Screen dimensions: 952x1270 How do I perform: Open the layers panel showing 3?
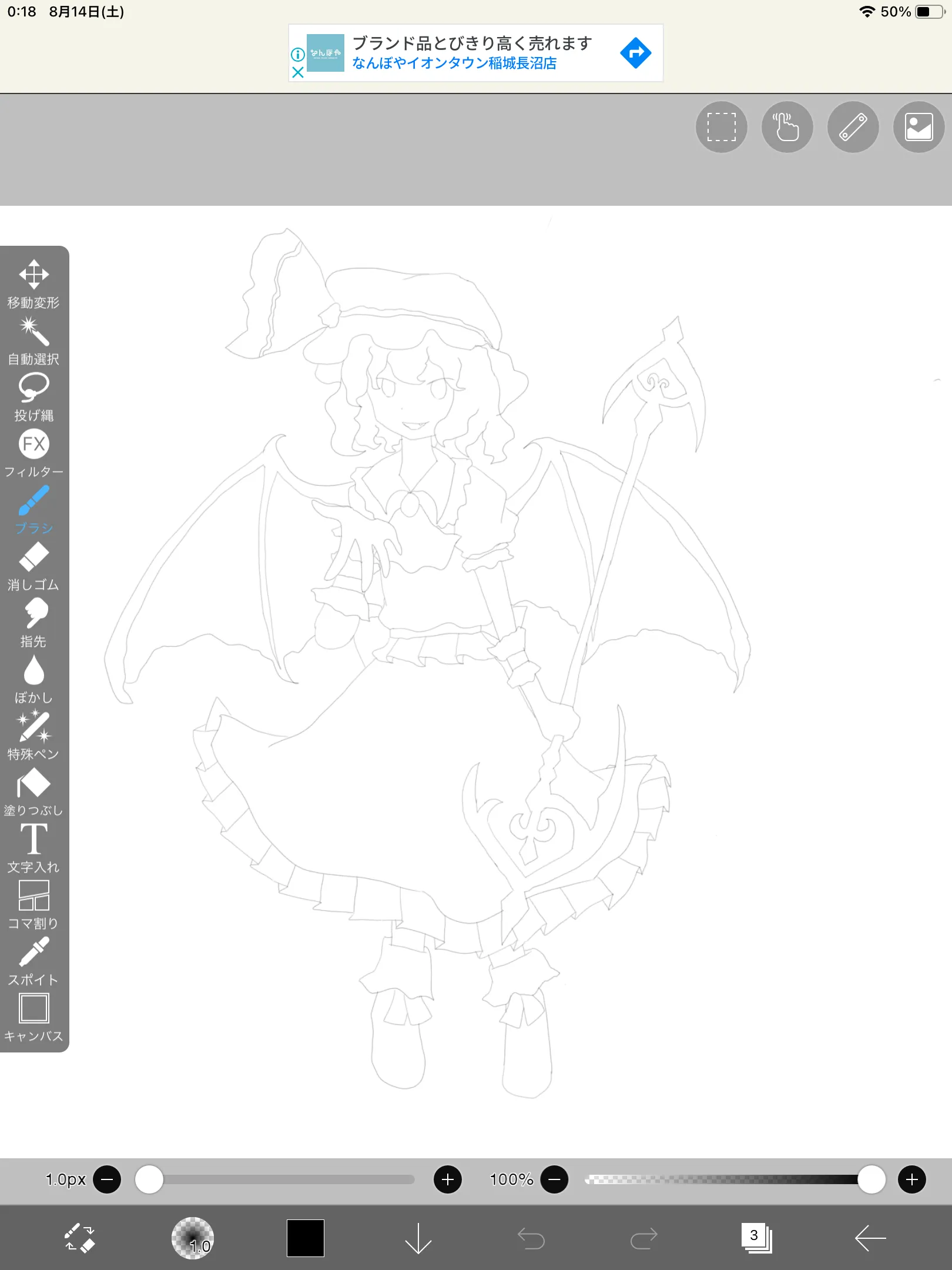click(x=757, y=1238)
